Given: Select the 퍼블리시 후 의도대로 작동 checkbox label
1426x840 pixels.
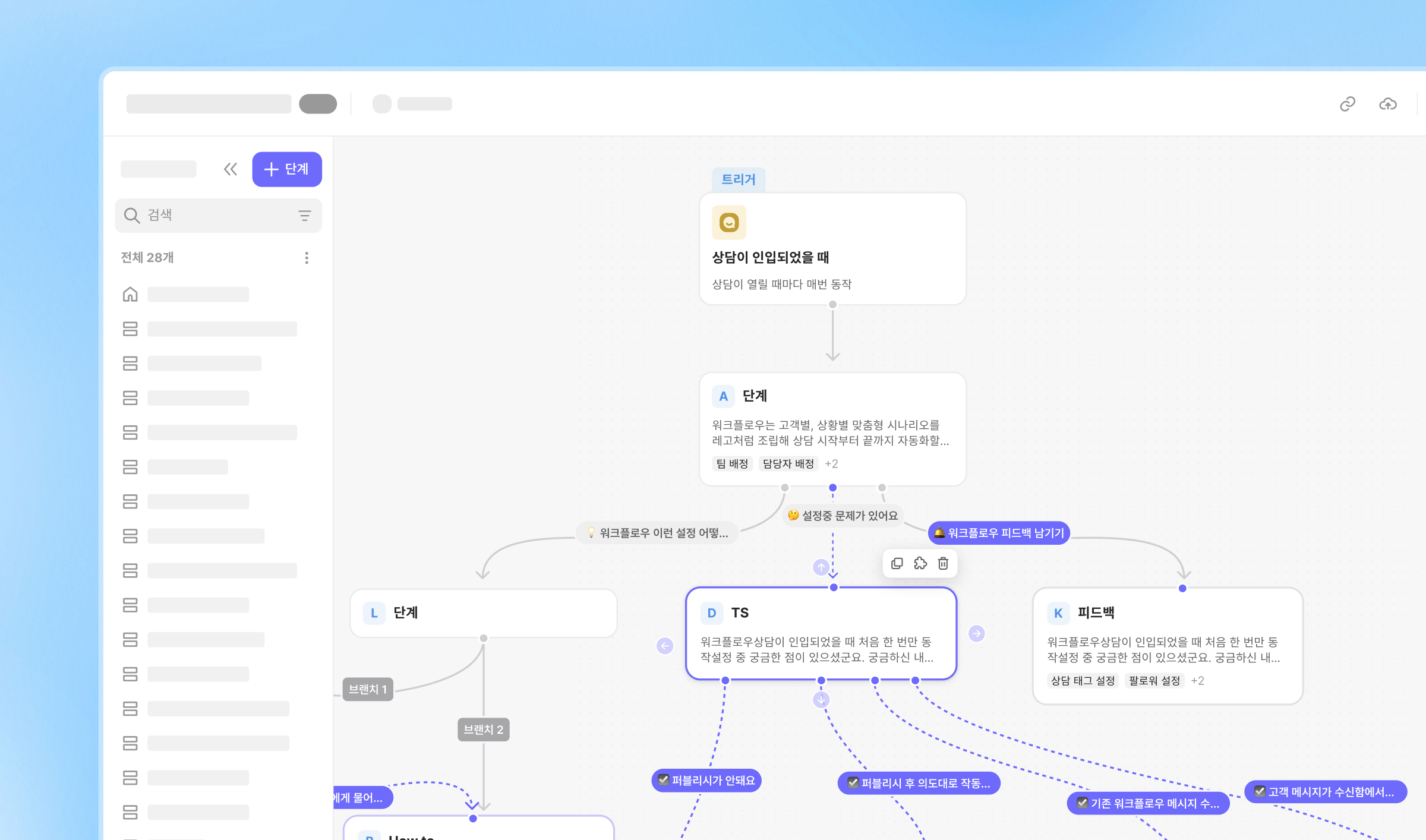Looking at the screenshot, I should [x=919, y=783].
